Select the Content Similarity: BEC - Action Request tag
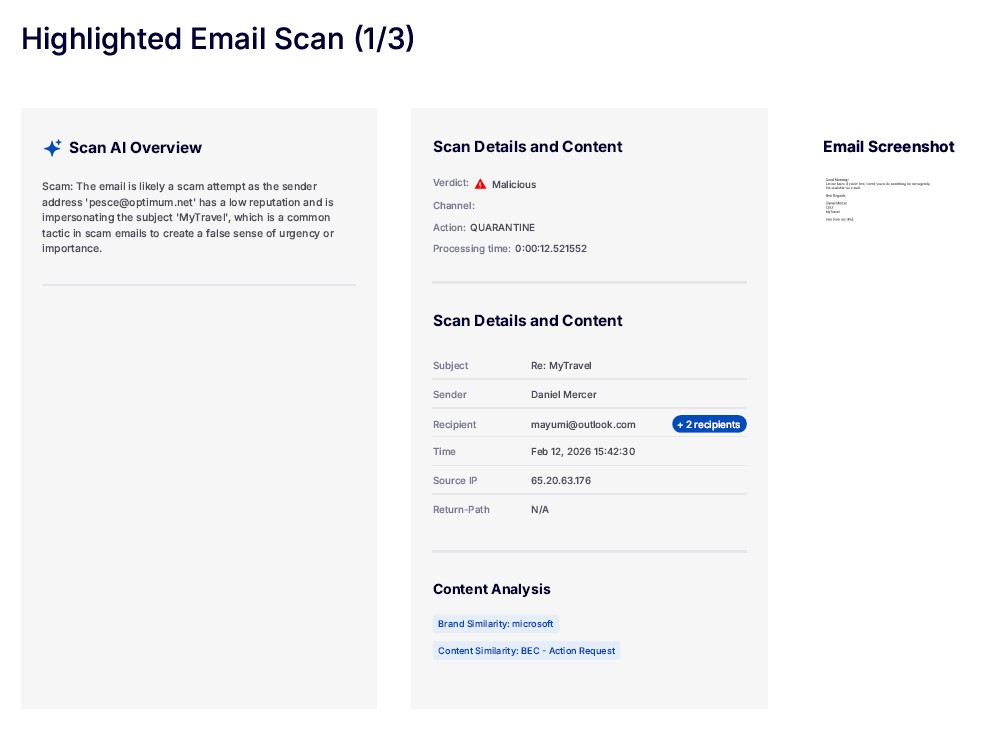Viewport: 993px width, 738px height. [x=527, y=651]
